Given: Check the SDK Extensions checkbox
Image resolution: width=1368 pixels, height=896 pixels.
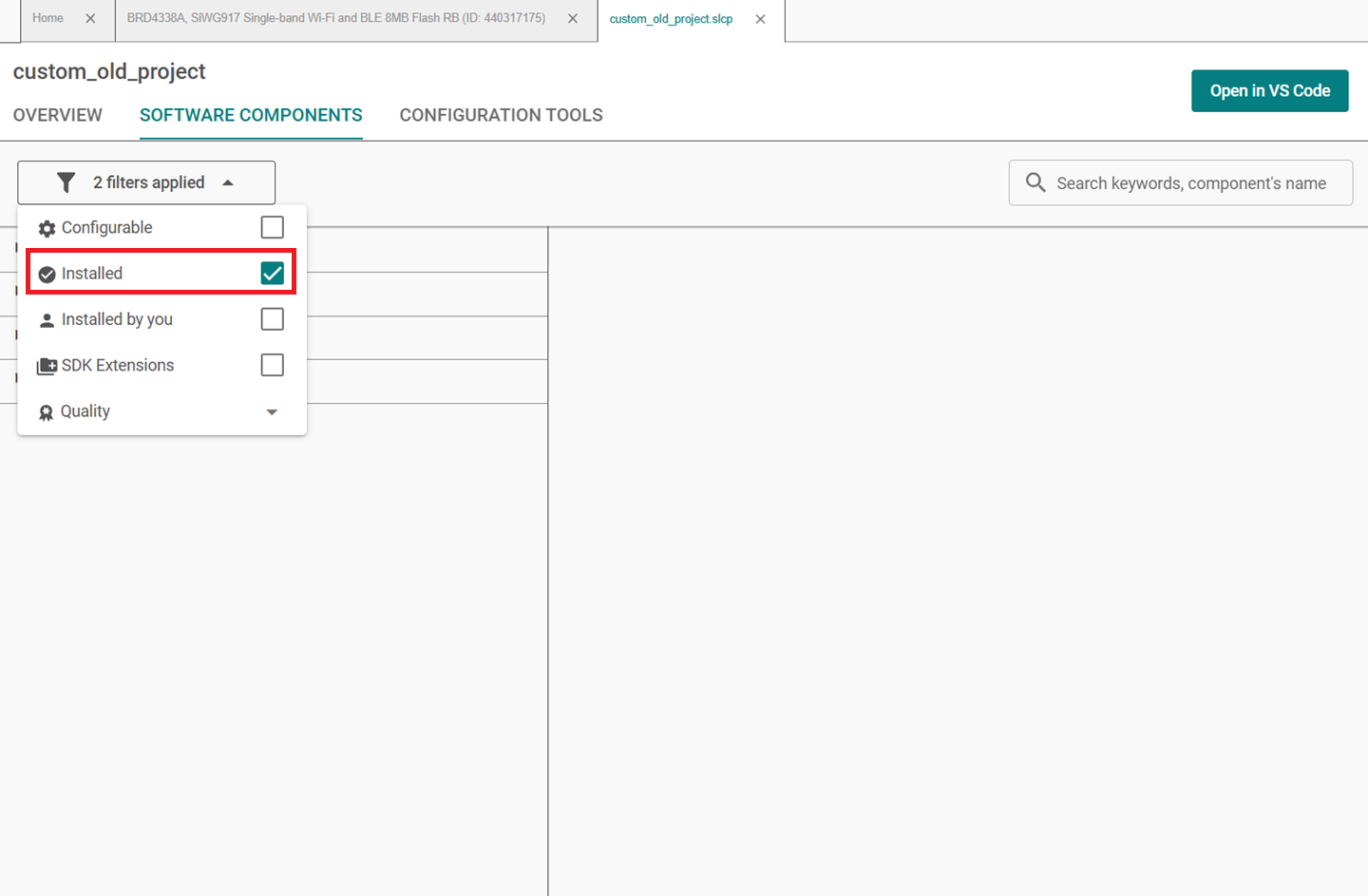Looking at the screenshot, I should pos(272,365).
